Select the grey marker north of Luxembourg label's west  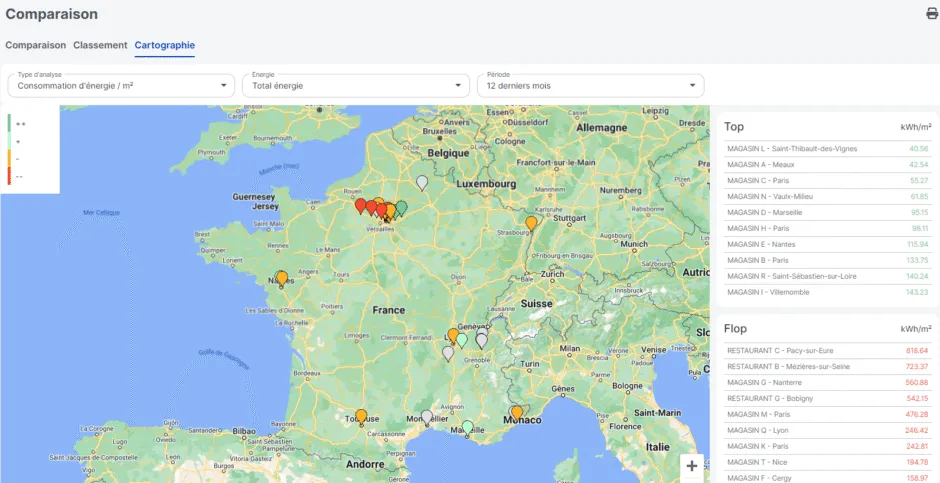click(x=422, y=183)
